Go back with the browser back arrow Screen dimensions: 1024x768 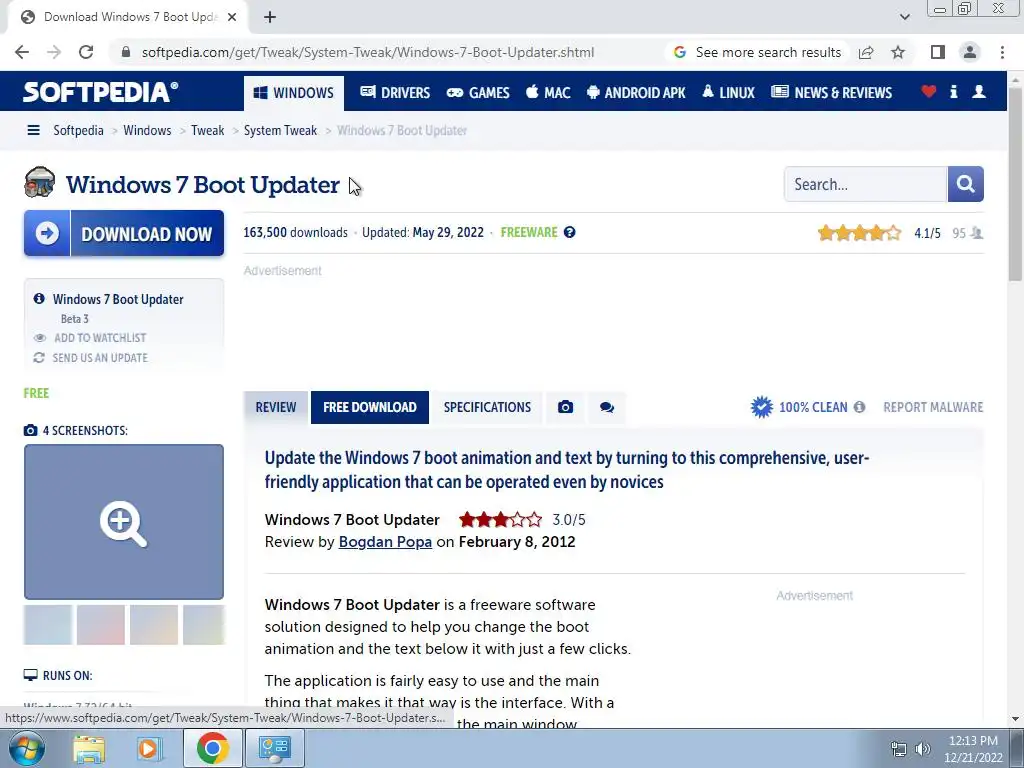[x=22, y=52]
